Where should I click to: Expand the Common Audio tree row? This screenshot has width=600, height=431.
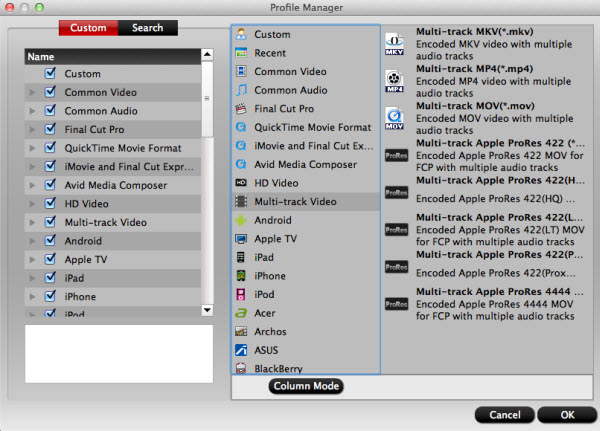point(33,111)
